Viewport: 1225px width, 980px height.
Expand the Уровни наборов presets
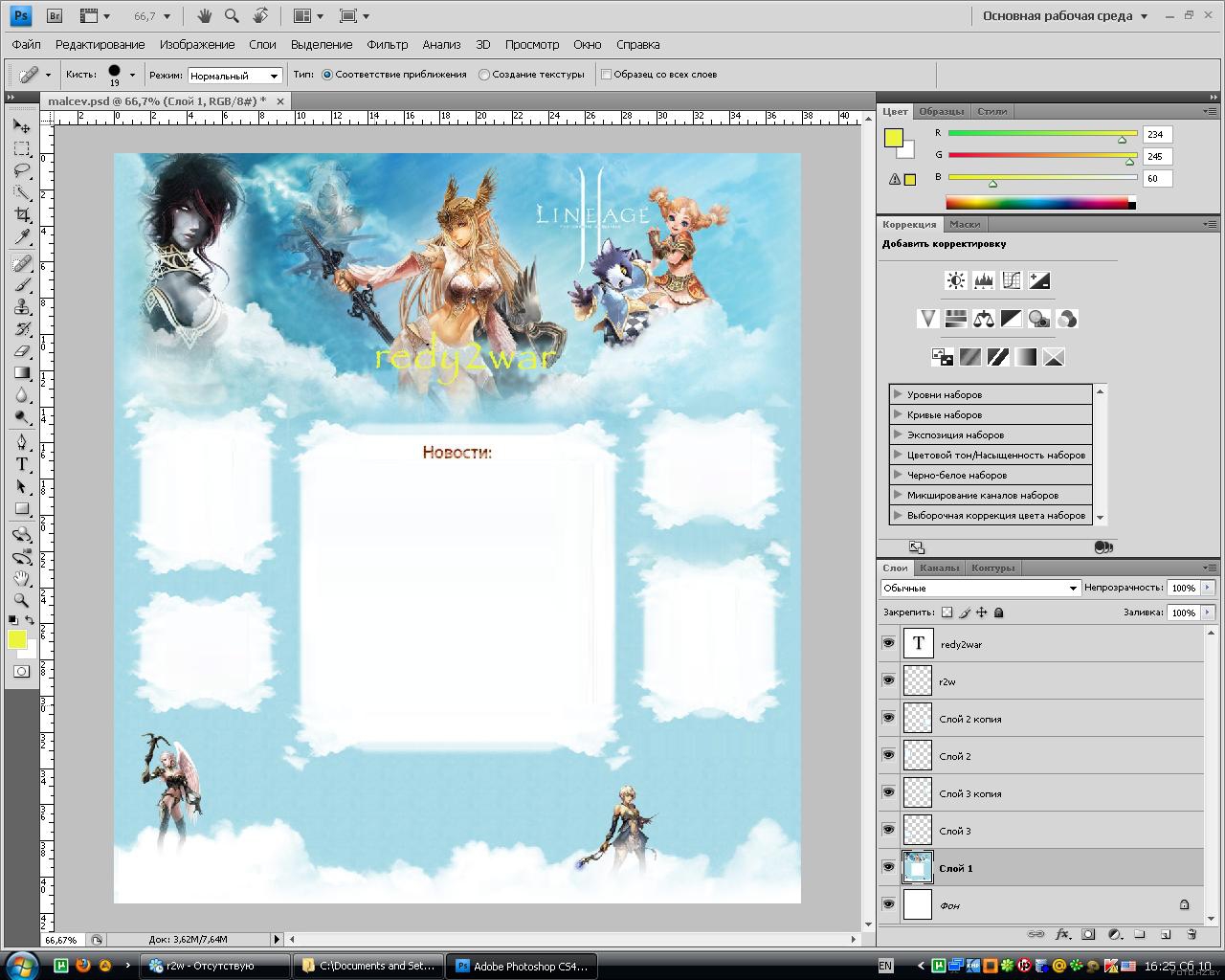click(898, 394)
